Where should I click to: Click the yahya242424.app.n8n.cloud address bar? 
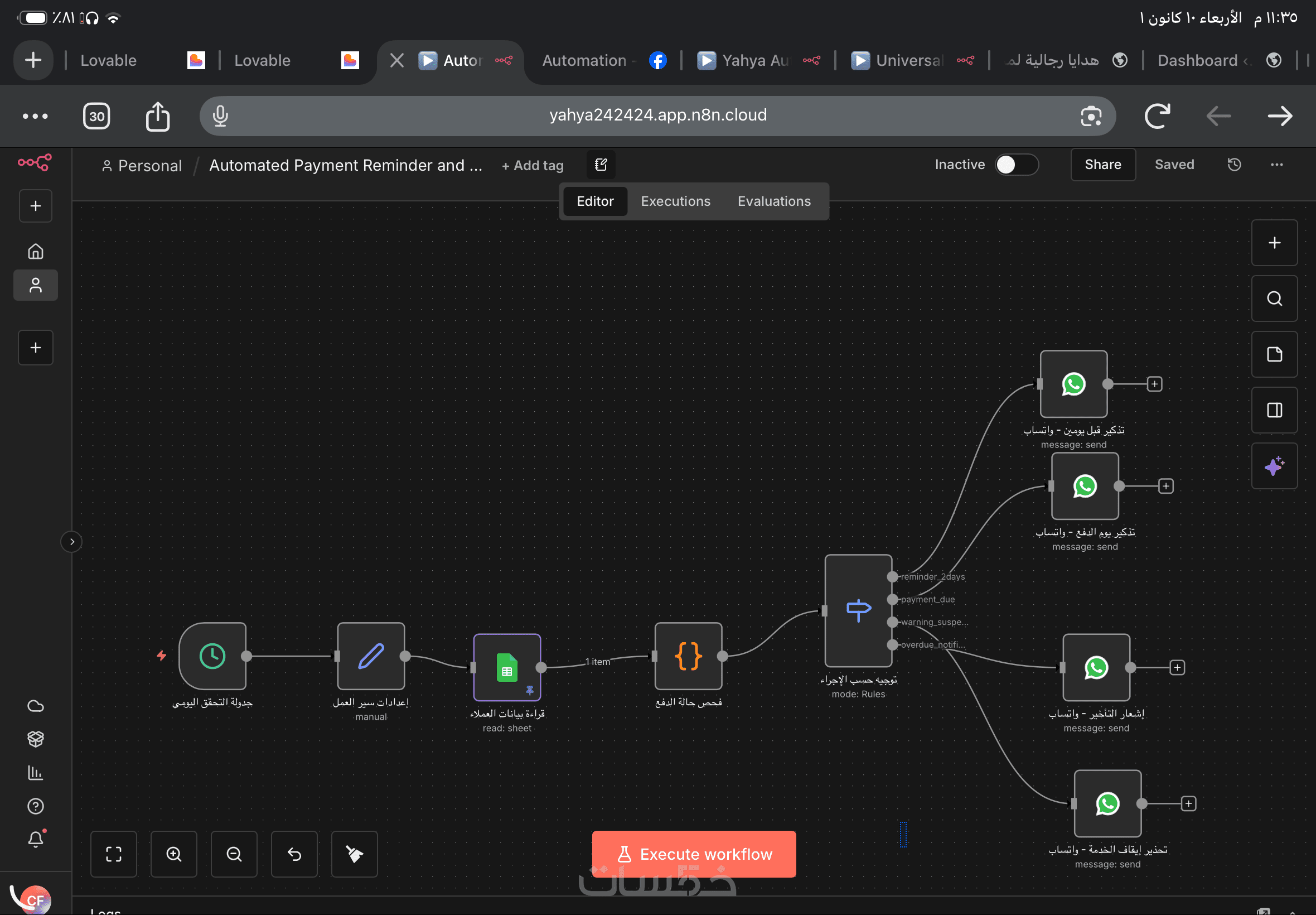coord(657,116)
